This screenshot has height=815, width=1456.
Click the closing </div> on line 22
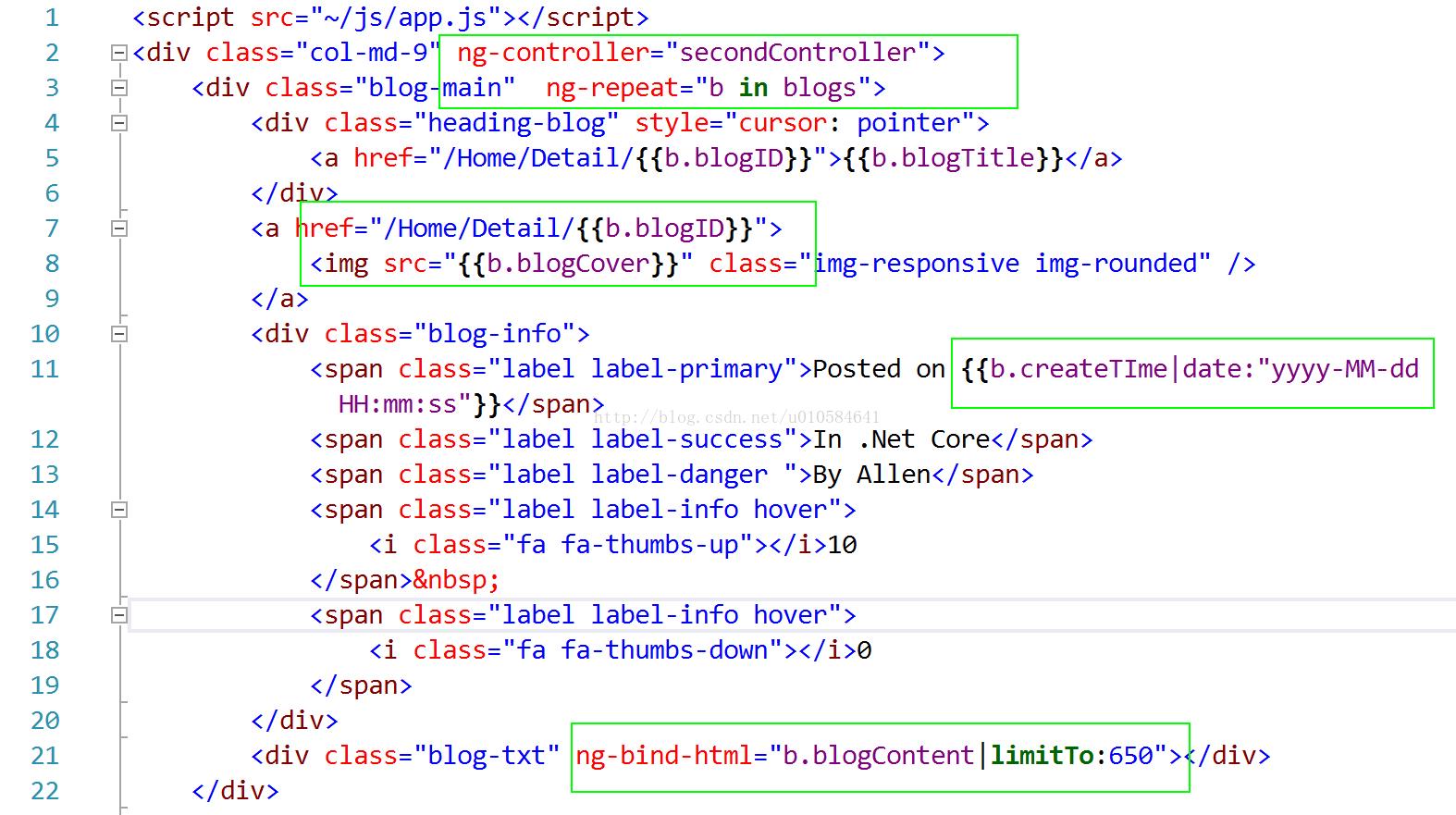click(x=235, y=791)
